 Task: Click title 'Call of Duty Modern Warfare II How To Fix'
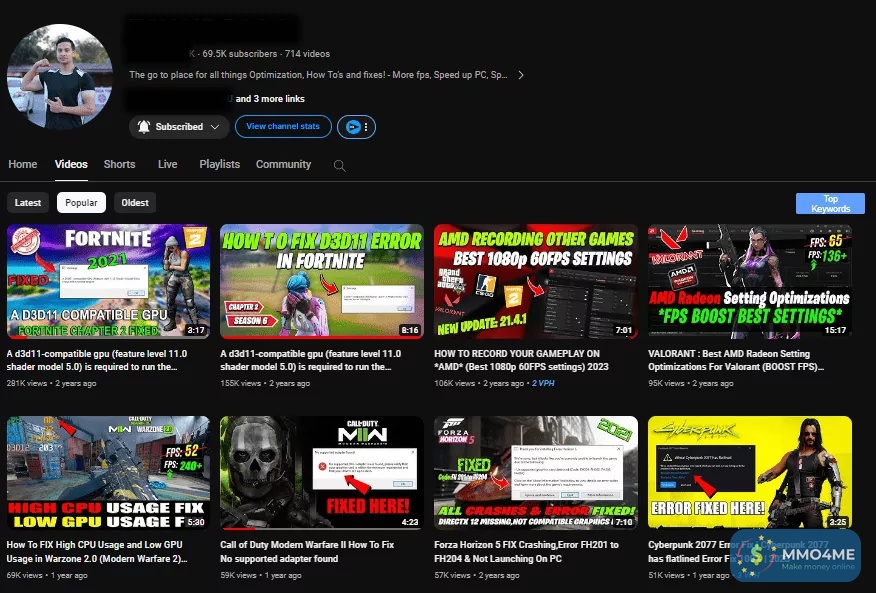pyautogui.click(x=307, y=552)
